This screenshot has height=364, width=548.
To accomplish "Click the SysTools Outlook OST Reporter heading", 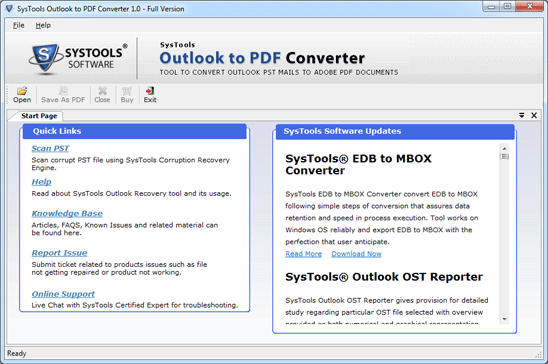I will coord(384,277).
